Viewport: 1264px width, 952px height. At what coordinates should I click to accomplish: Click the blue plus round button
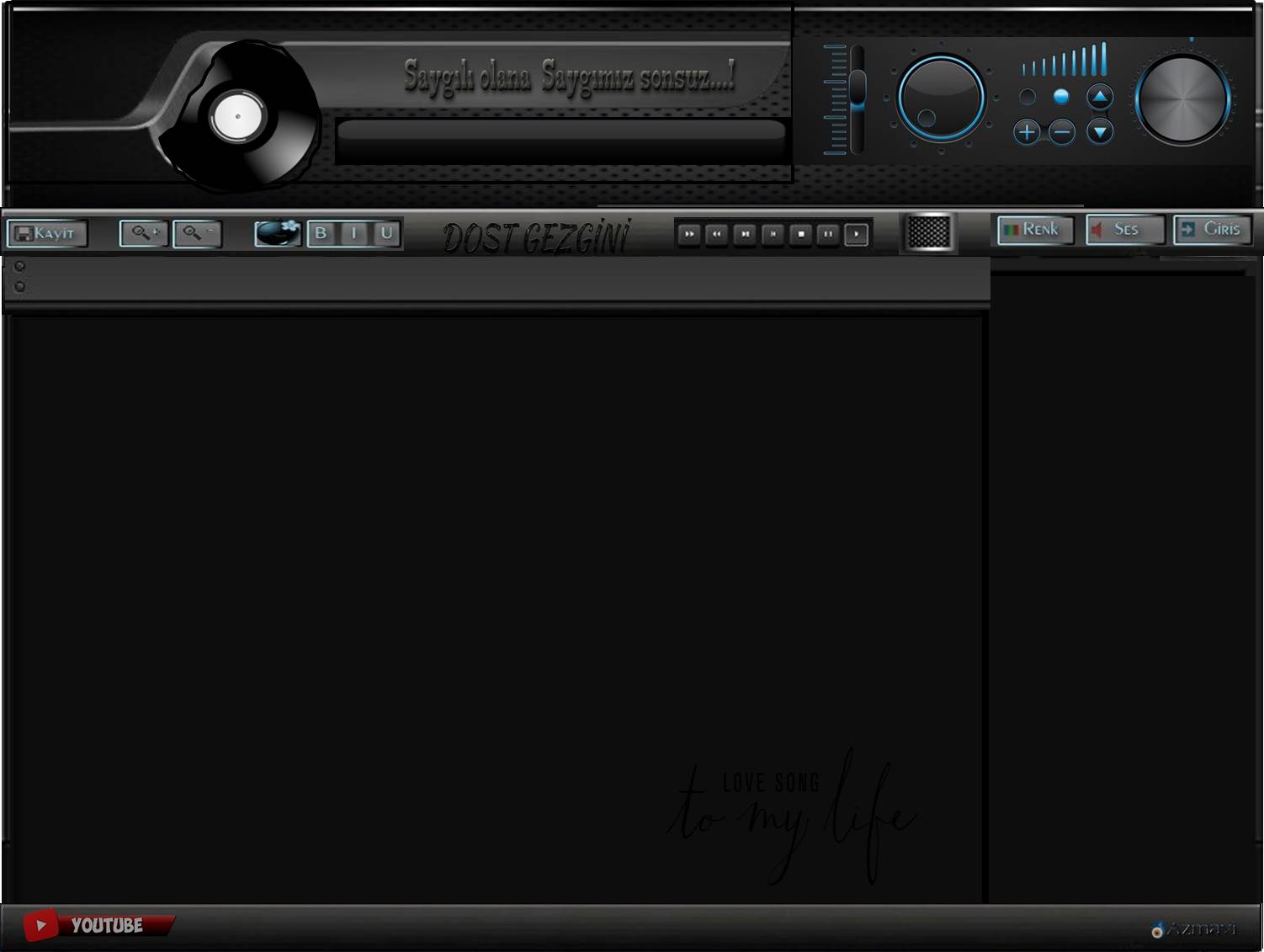point(1027,132)
